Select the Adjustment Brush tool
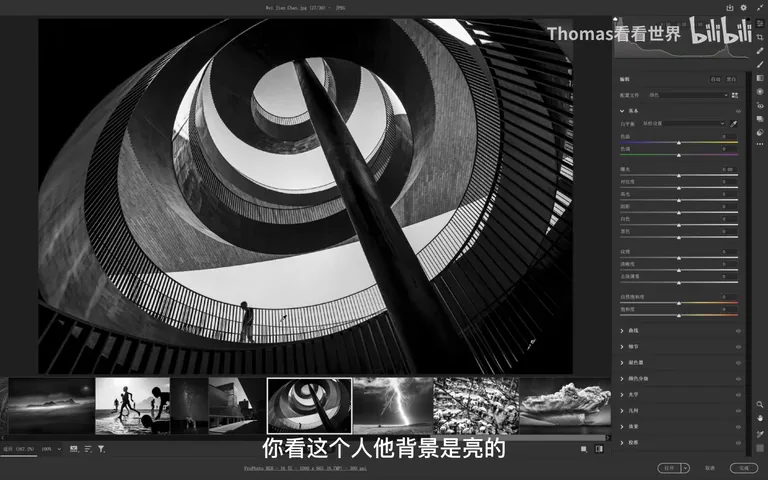The height and width of the screenshot is (480, 768). [x=760, y=64]
